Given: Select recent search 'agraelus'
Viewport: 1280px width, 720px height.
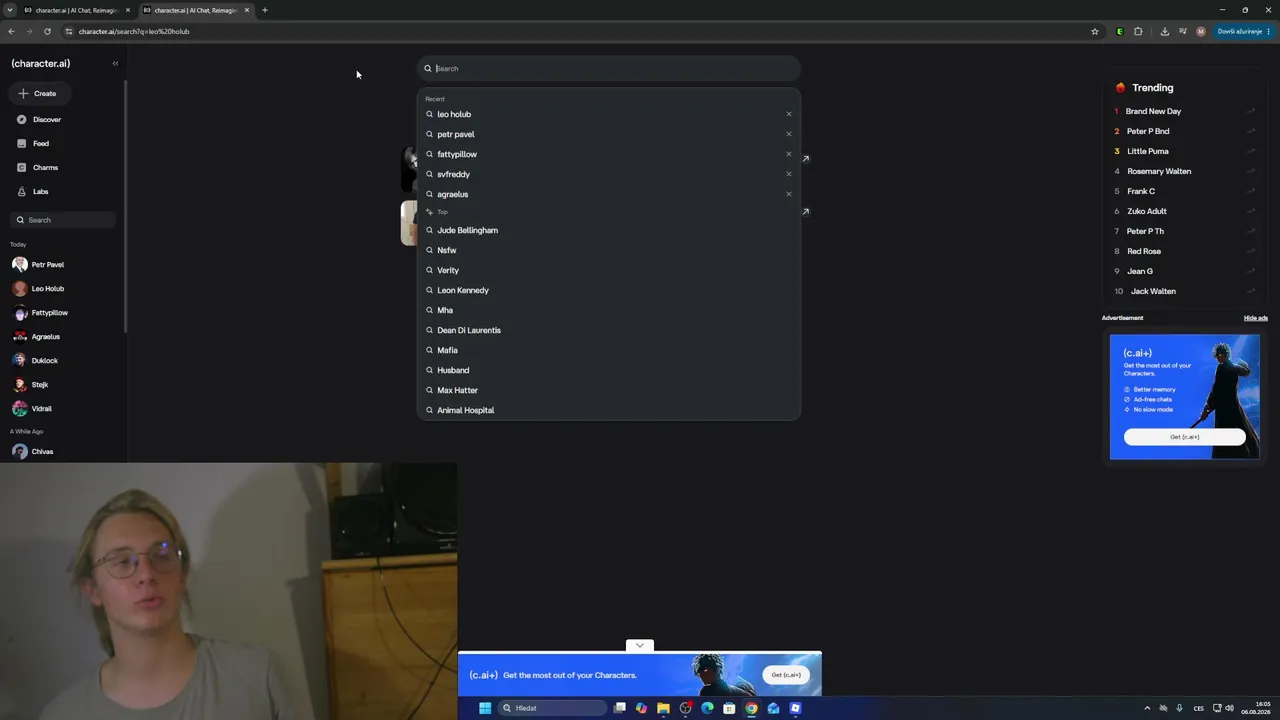Looking at the screenshot, I should coord(452,194).
